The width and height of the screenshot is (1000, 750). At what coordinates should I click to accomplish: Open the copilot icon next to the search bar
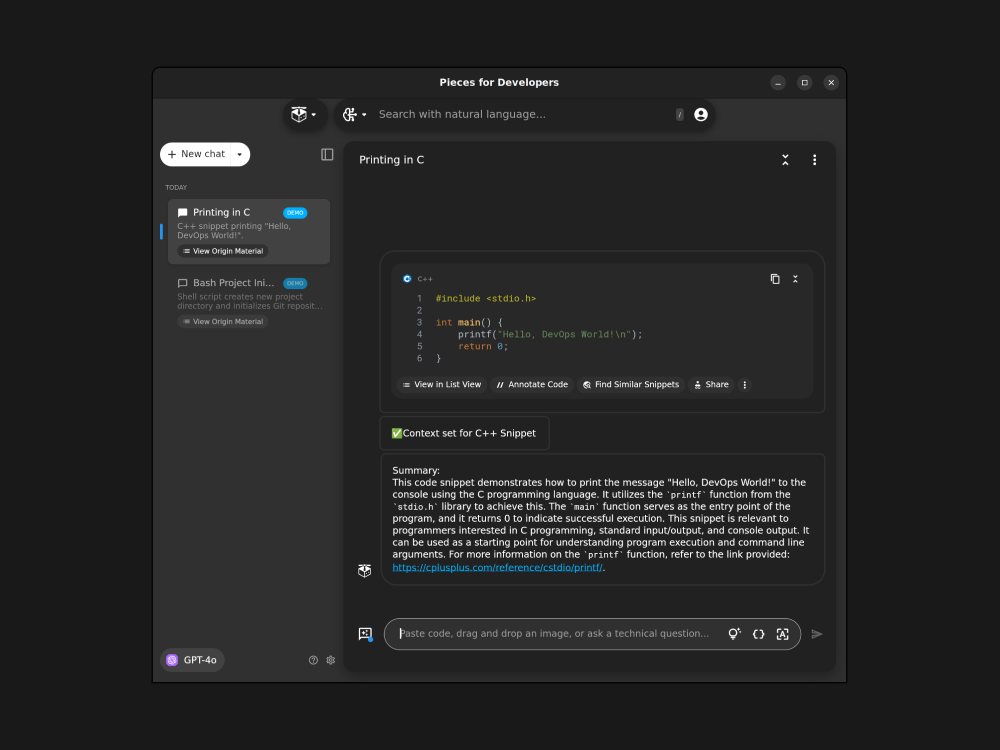[x=349, y=114]
